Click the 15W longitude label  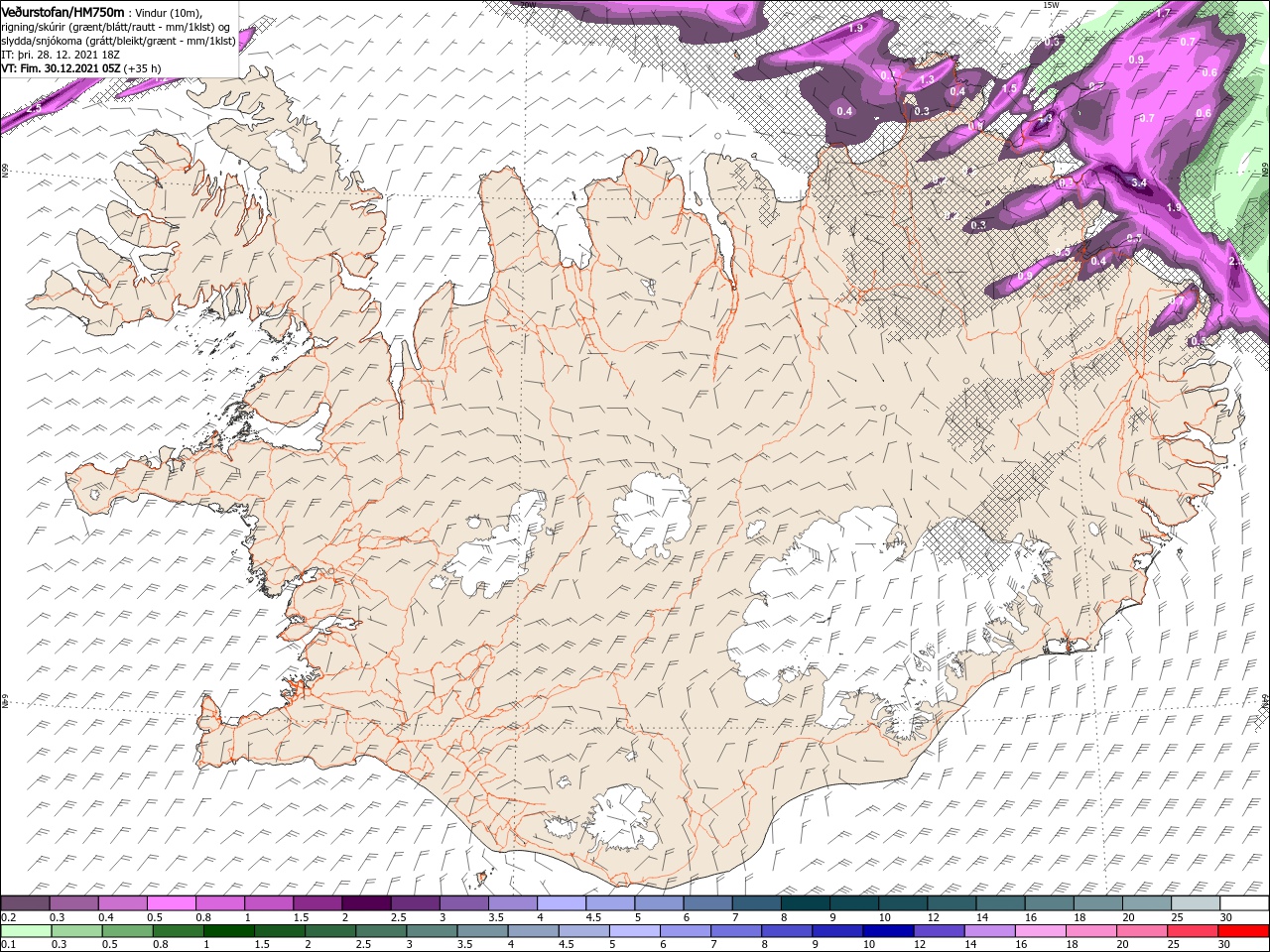point(1052,5)
